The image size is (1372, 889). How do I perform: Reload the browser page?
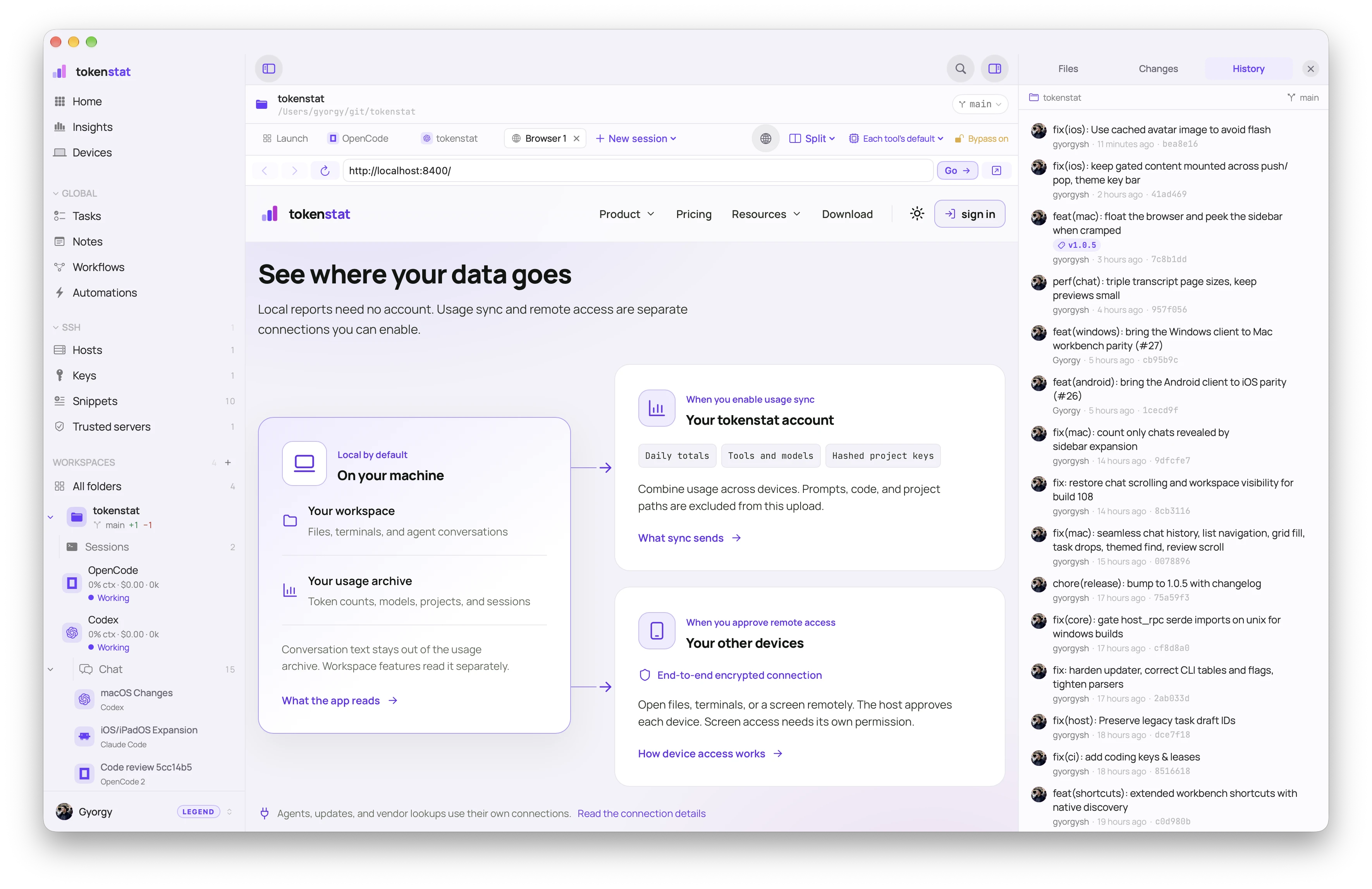tap(325, 170)
